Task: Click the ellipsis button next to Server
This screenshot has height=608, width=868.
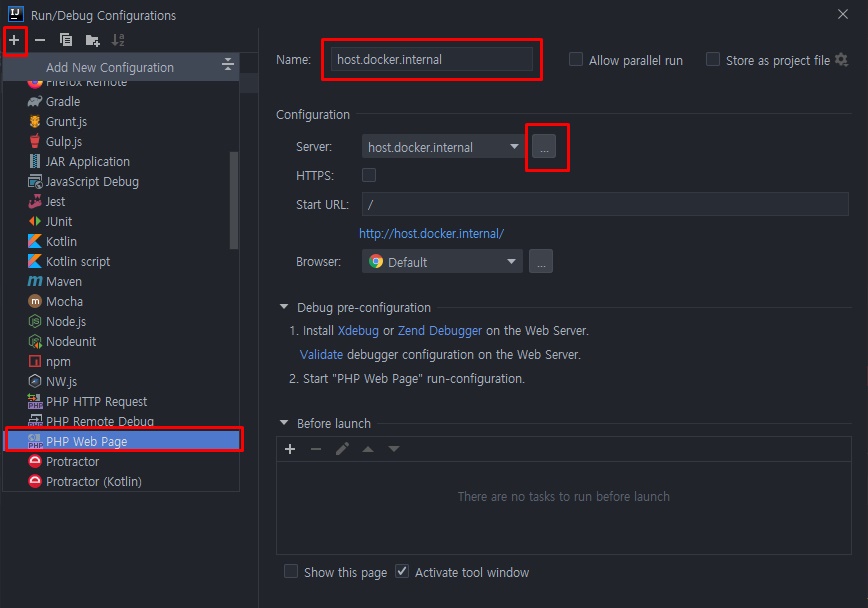Action: (544, 147)
